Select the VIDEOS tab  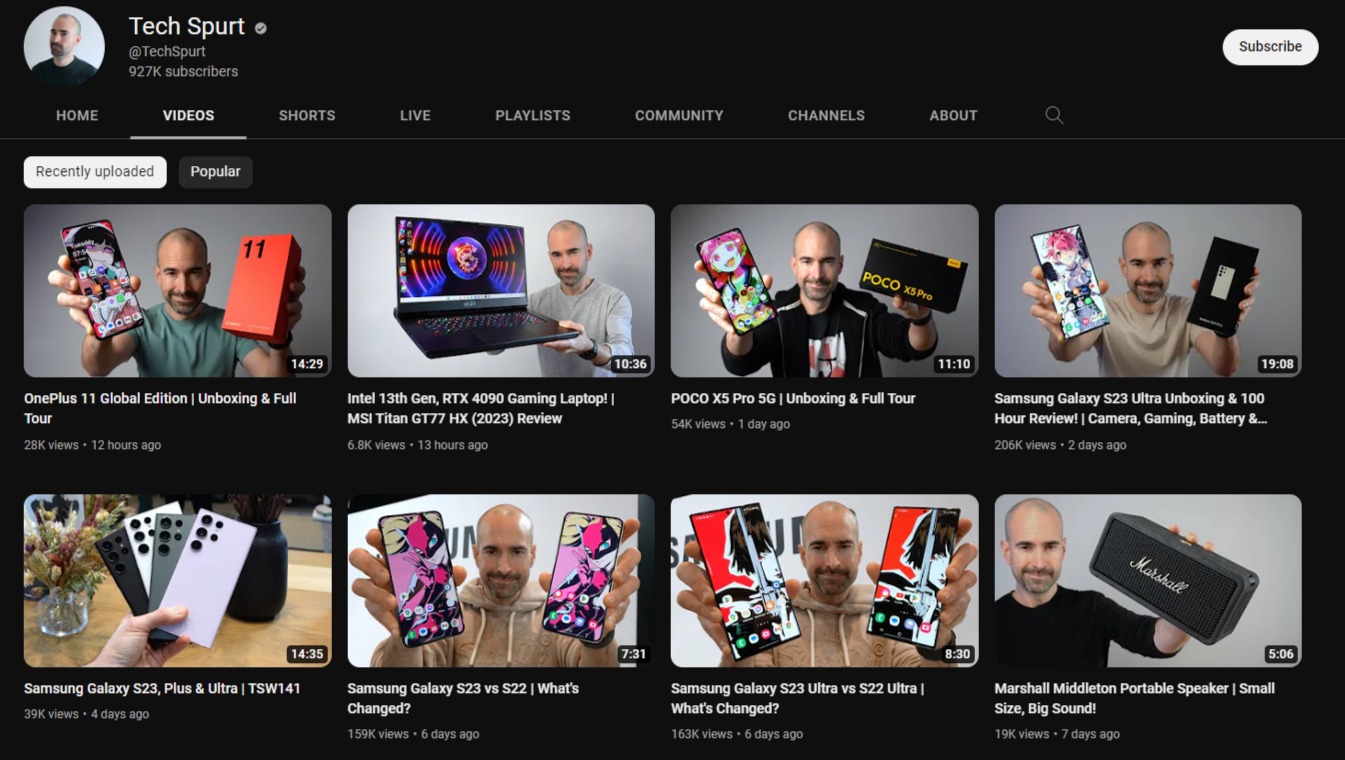(x=188, y=115)
